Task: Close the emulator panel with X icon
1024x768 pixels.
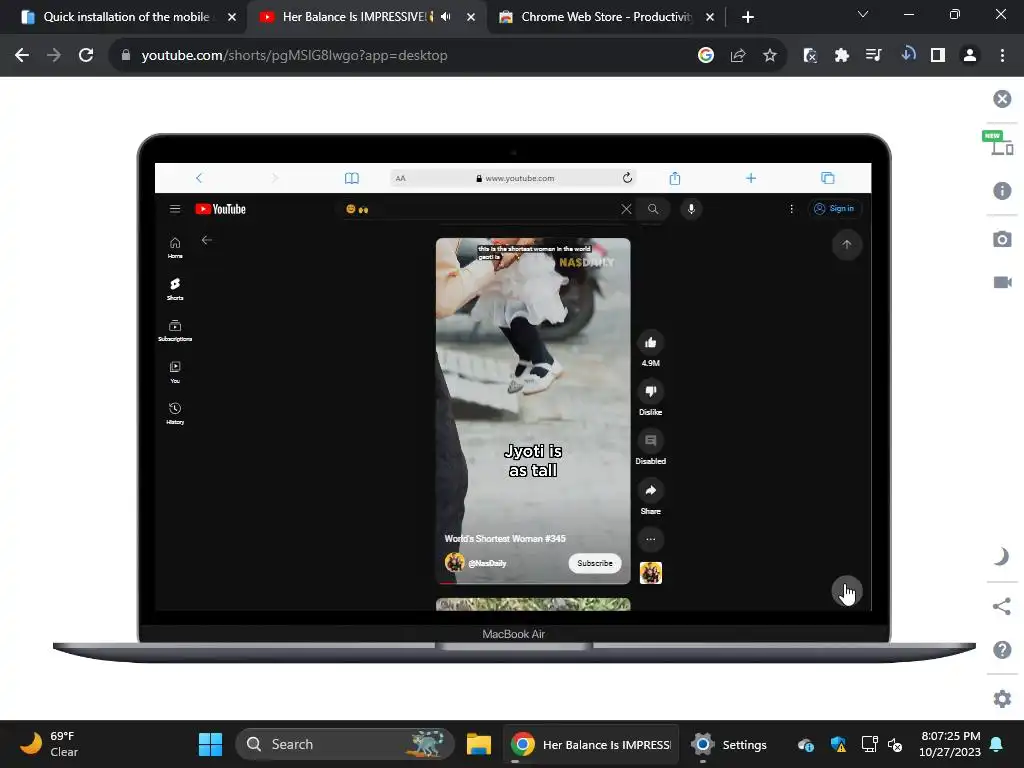Action: (x=1002, y=99)
